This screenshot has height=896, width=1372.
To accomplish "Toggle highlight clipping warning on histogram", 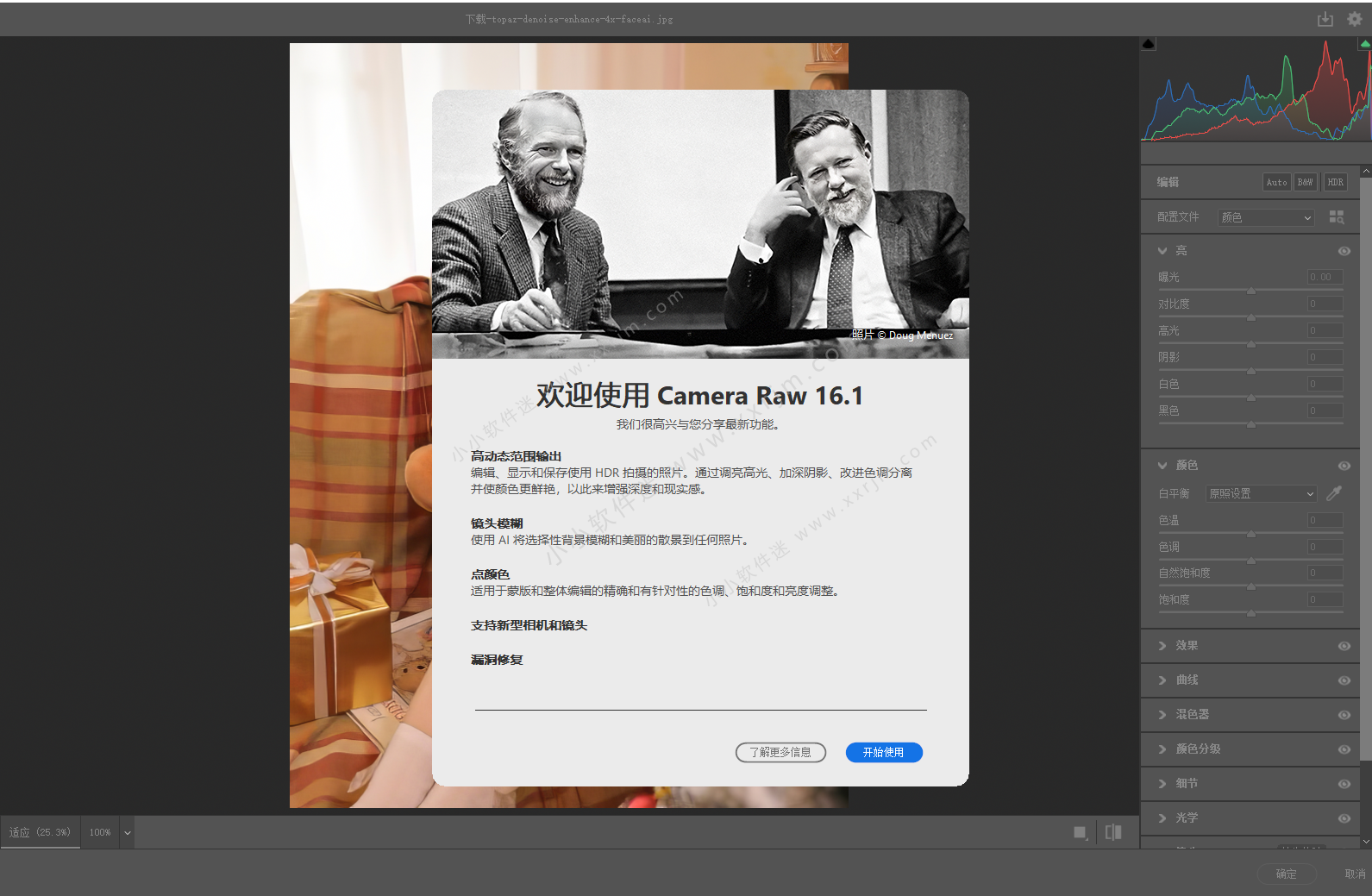I will 1365,44.
